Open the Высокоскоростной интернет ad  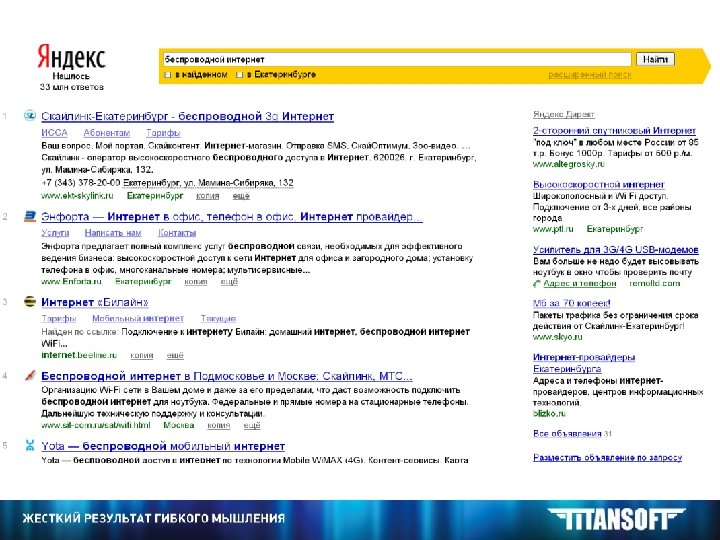(599, 185)
